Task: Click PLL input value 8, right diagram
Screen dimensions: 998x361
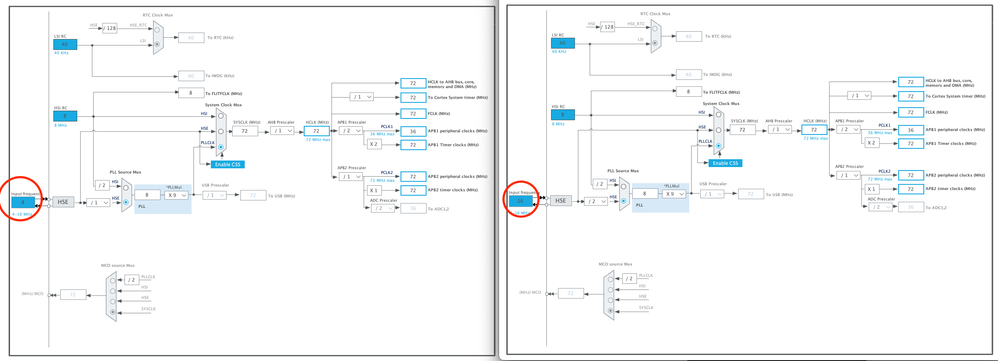Action: tap(645, 194)
